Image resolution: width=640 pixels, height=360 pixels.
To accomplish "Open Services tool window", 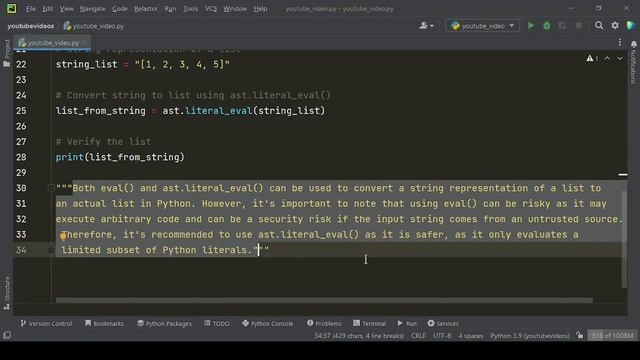I will [443, 323].
